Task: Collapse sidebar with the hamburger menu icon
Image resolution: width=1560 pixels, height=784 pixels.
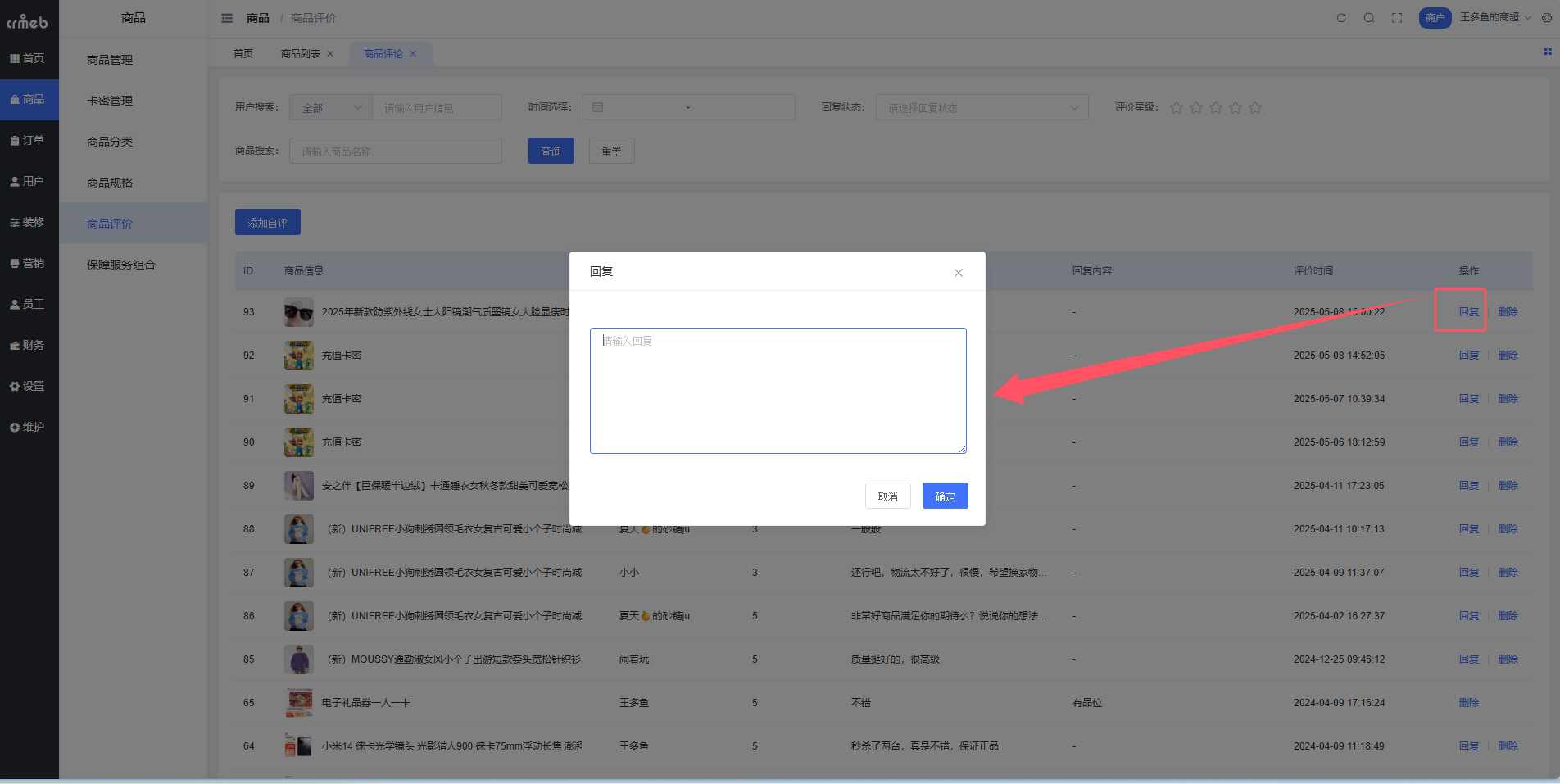Action: (227, 18)
